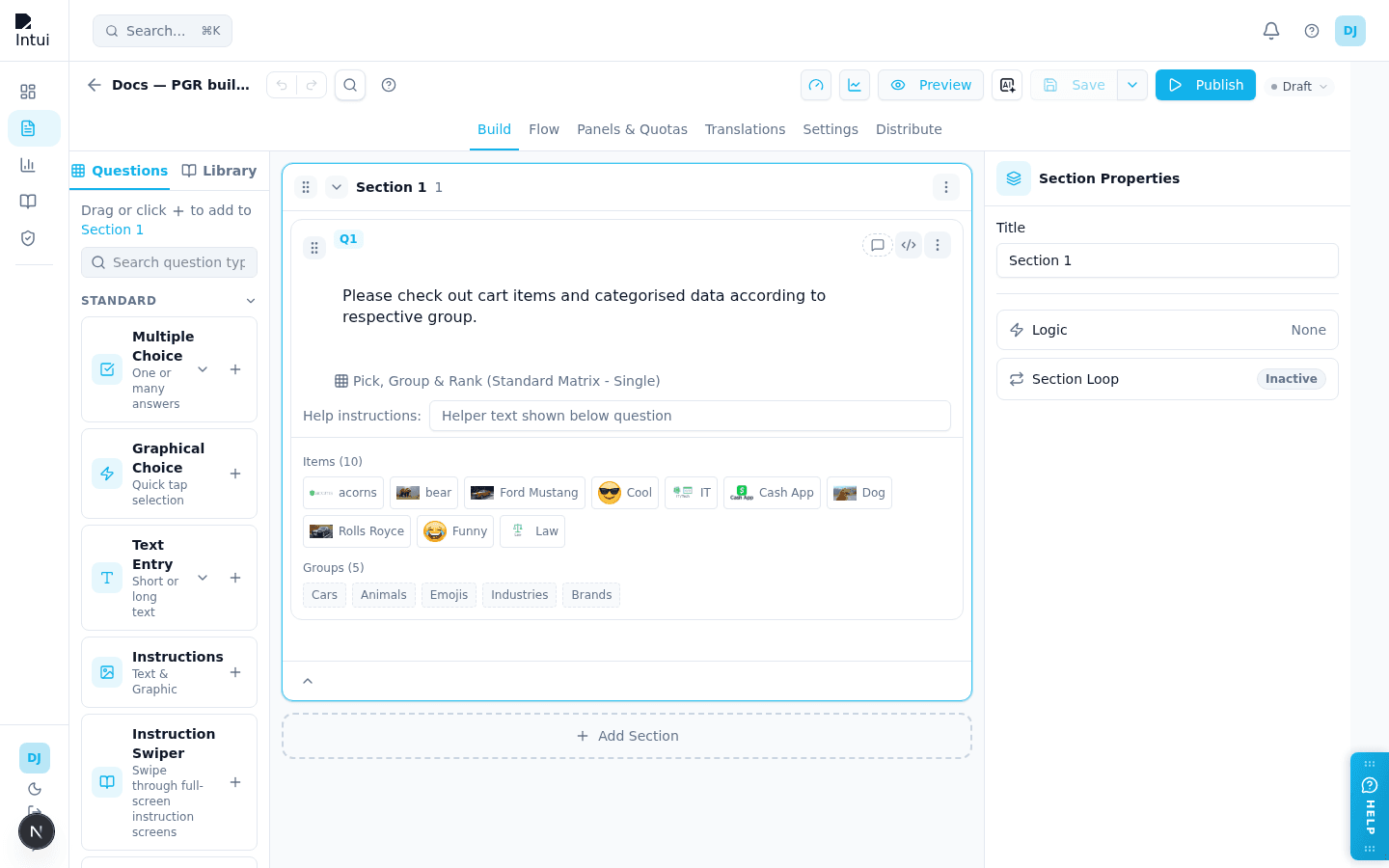
Task: Go back with the left arrow
Action: tap(95, 85)
